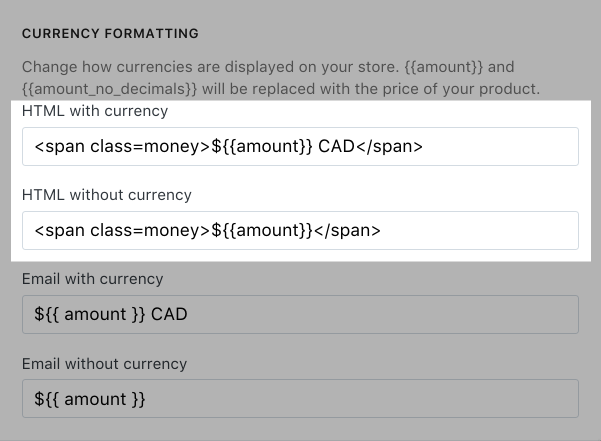Click the "HTML without currency" label
601x441 pixels.
click(107, 195)
